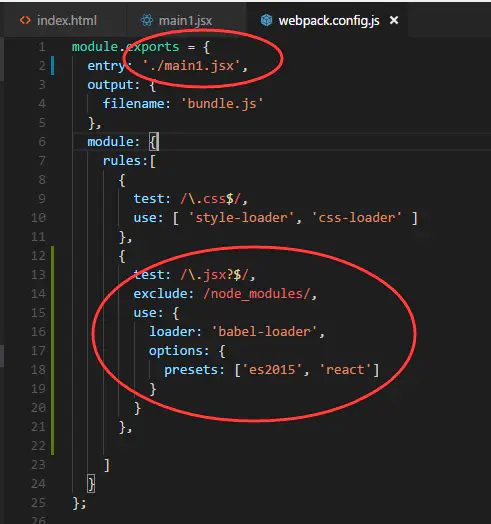The height and width of the screenshot is (524, 491).
Task: Click the 'react' preset string
Action: click(345, 370)
